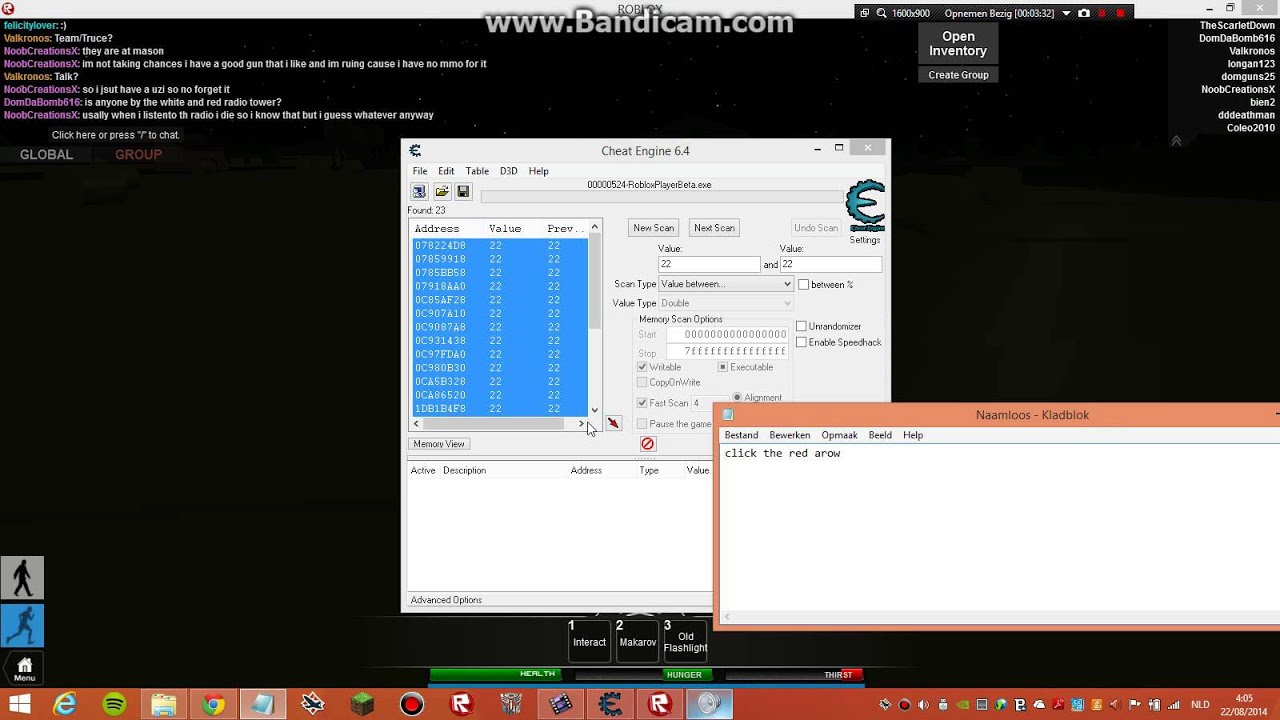
Task: Open Google Chrome from taskbar
Action: [213, 704]
